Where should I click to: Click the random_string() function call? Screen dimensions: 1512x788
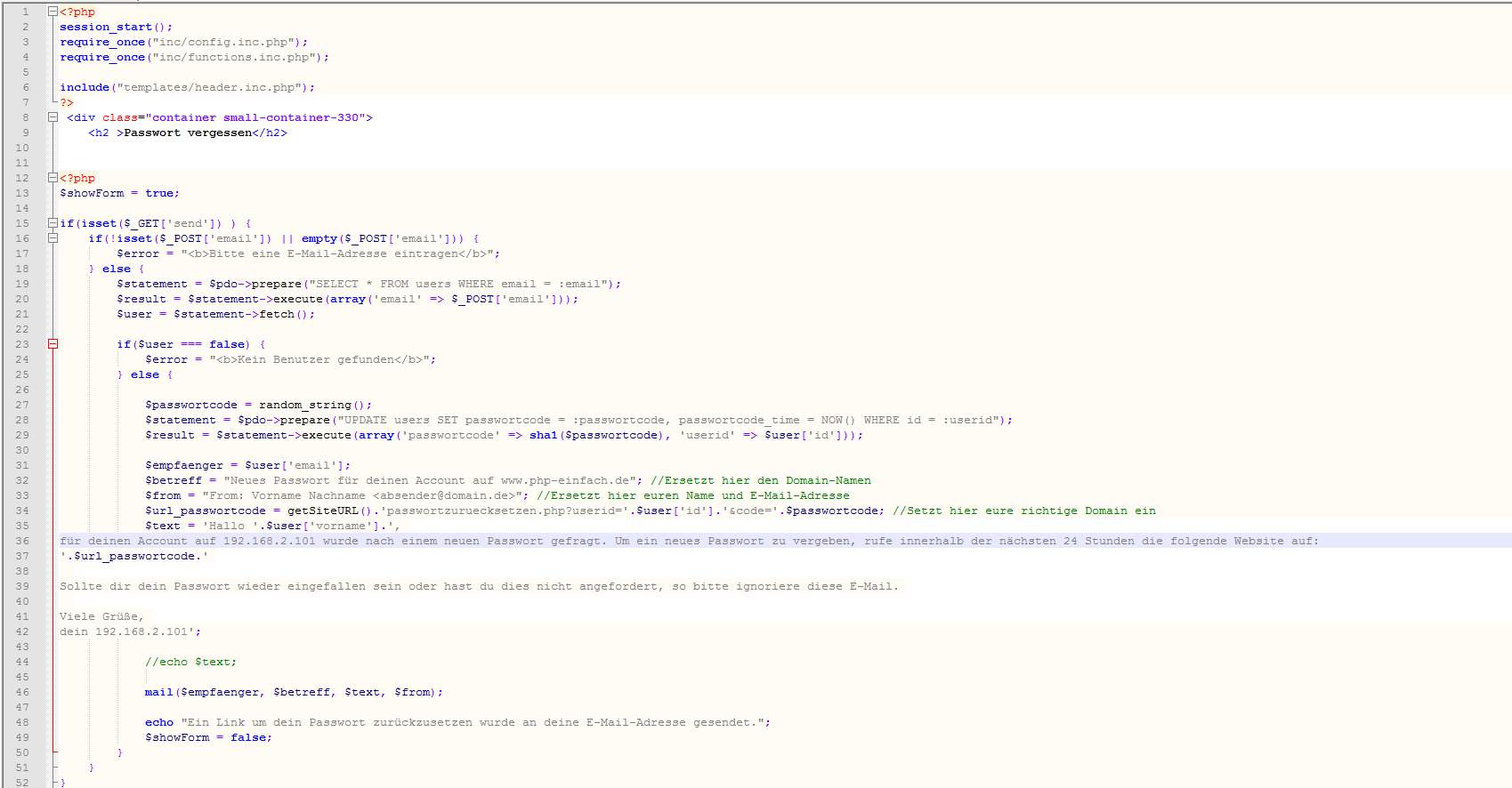coord(312,405)
